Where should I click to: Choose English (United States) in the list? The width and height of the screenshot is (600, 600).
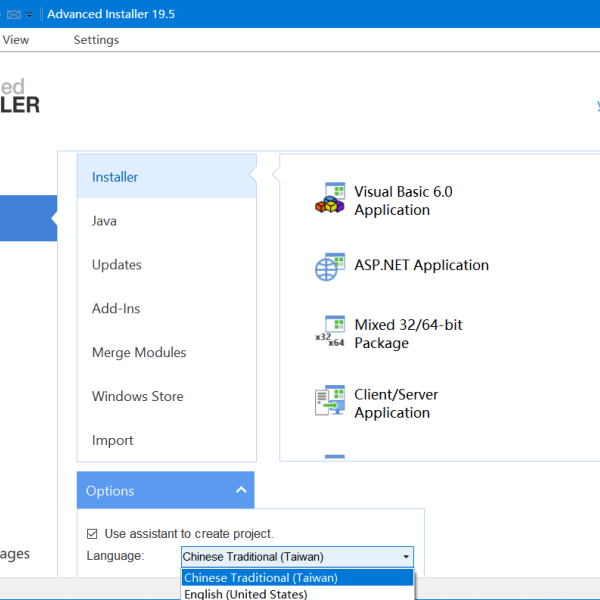pyautogui.click(x=297, y=593)
